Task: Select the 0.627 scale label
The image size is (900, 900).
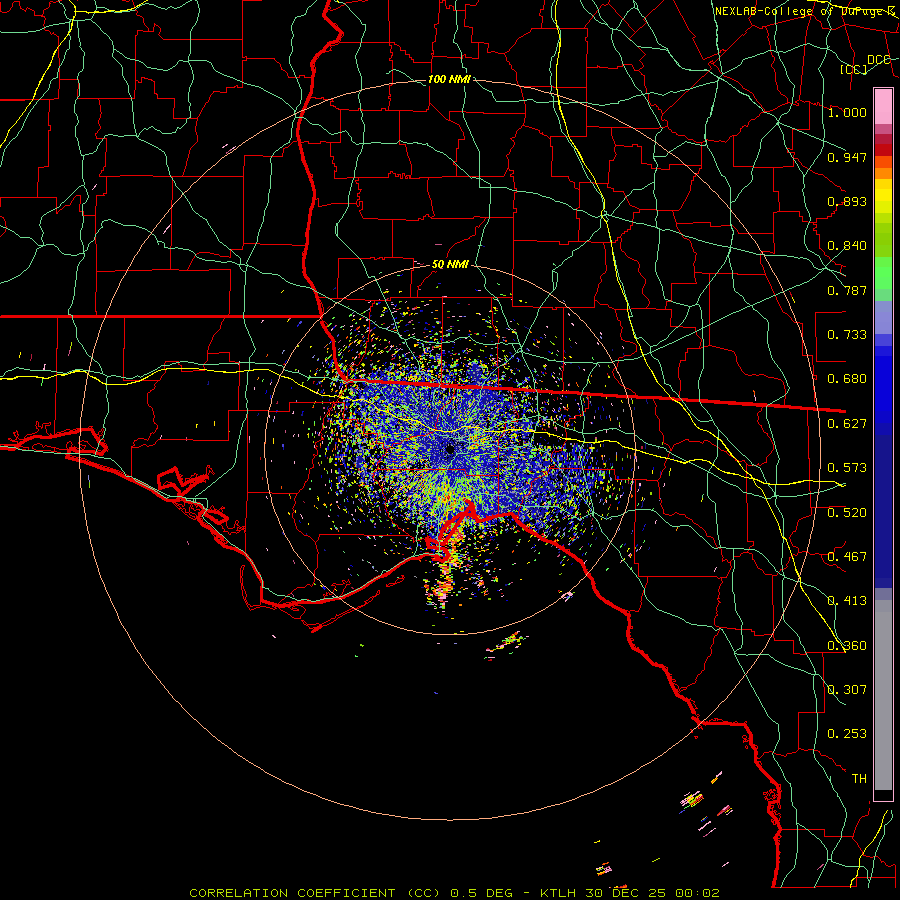Action: click(x=847, y=424)
